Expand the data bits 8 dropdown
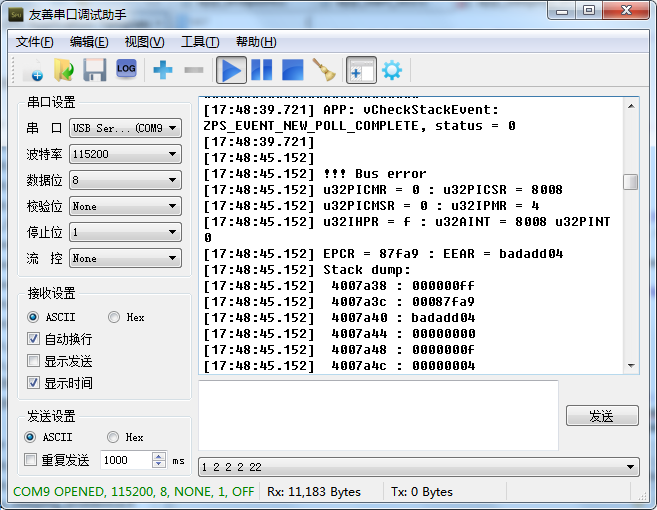This screenshot has width=657, height=510. [x=125, y=180]
